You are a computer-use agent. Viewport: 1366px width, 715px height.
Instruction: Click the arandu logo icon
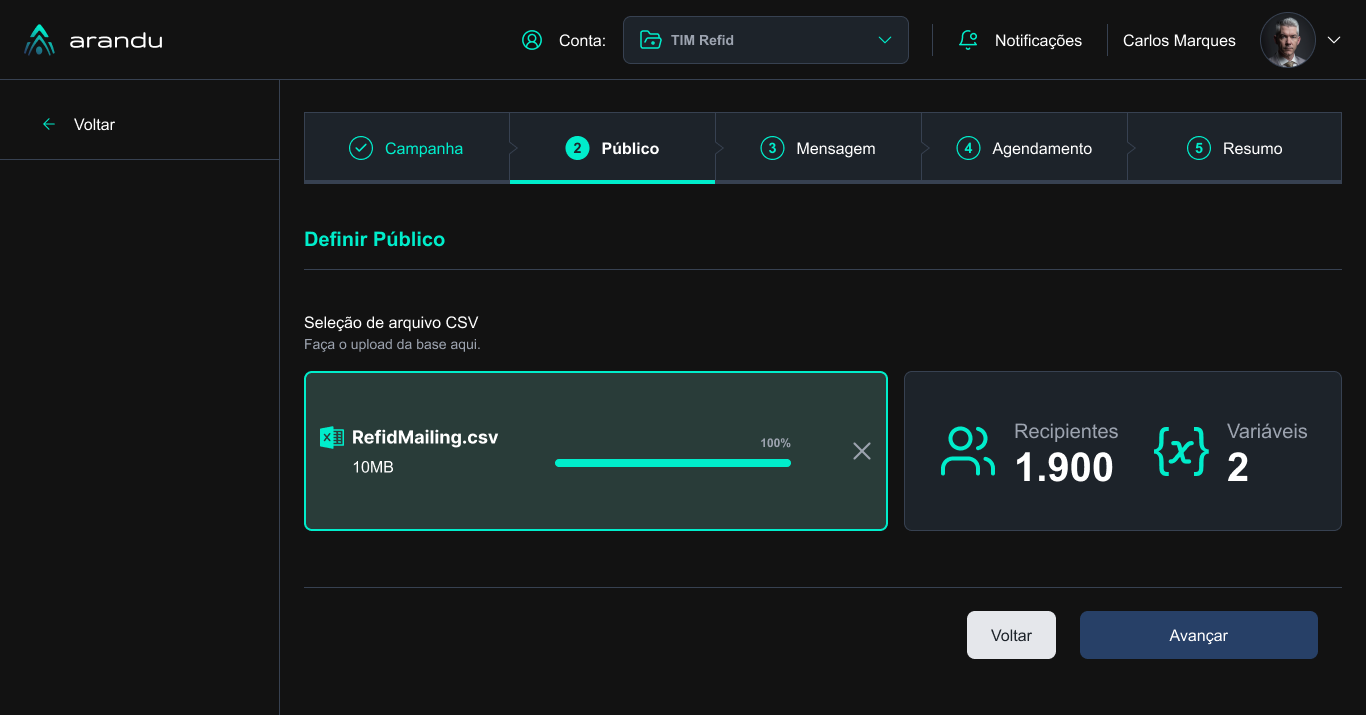point(39,40)
